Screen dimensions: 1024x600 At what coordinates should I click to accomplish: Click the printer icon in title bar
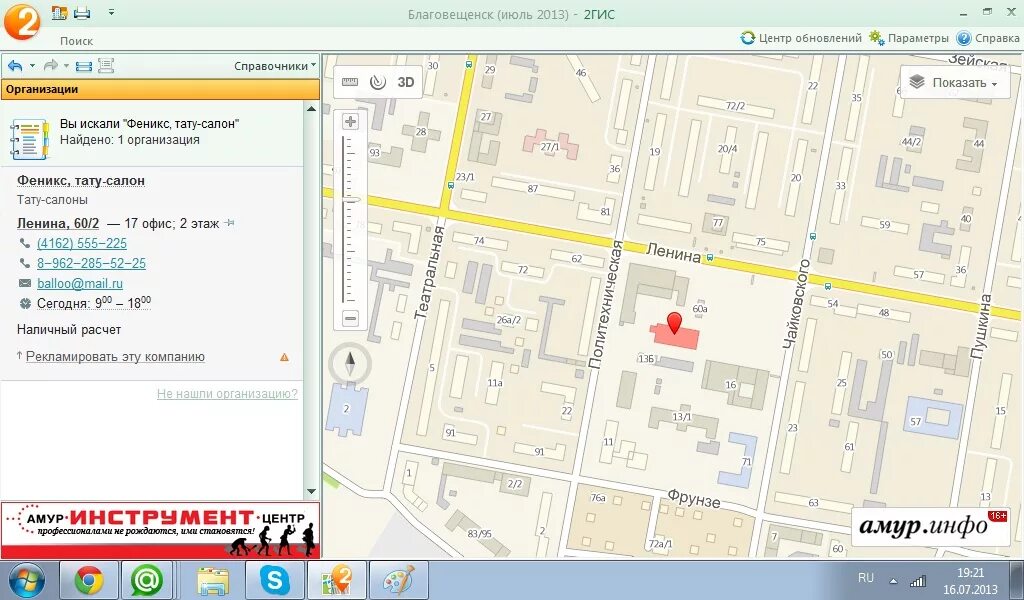point(82,12)
